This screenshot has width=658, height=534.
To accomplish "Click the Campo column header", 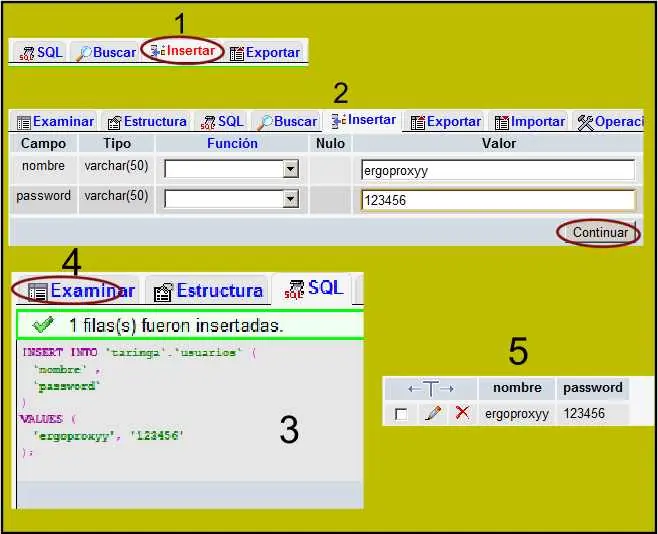I will tap(43, 143).
